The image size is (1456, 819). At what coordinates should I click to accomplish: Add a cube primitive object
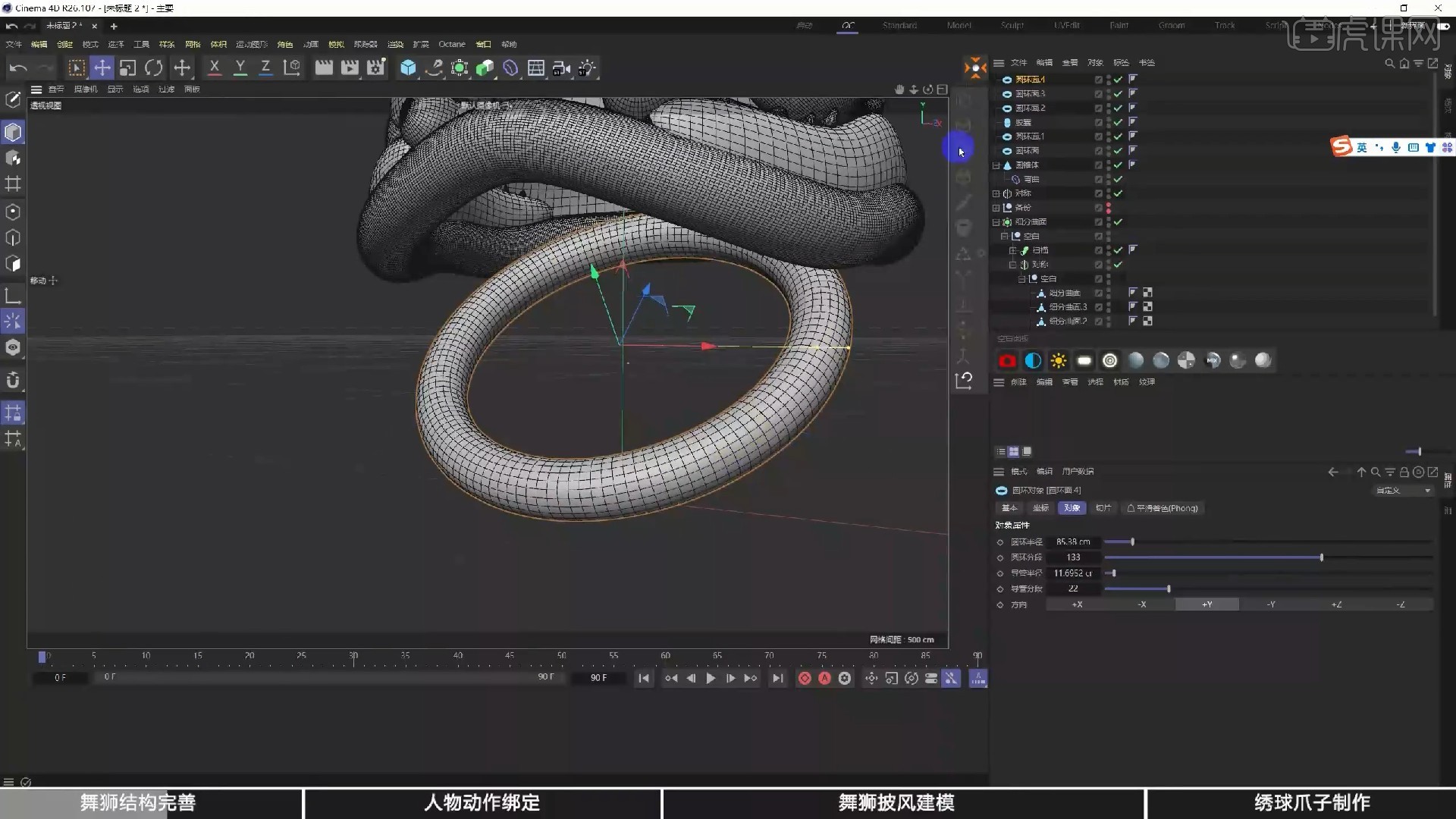(x=408, y=68)
